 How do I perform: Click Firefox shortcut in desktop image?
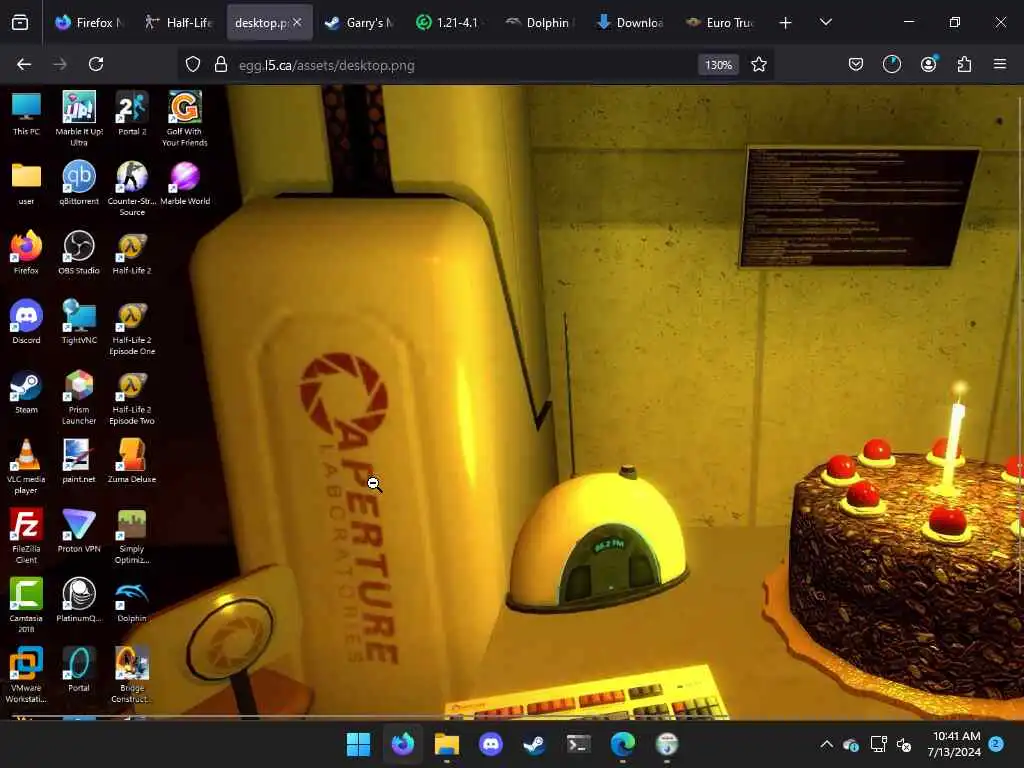click(x=26, y=253)
